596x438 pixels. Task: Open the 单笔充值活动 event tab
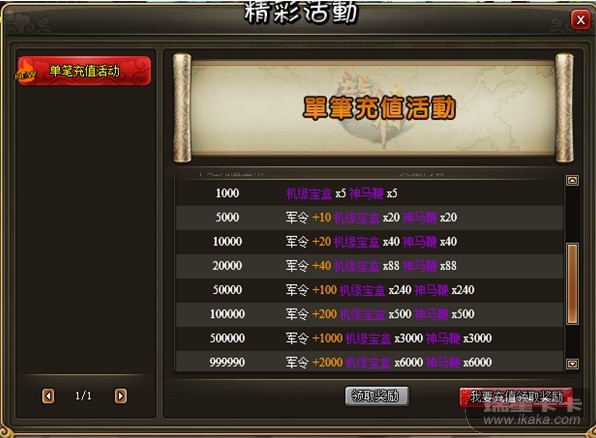(x=84, y=71)
